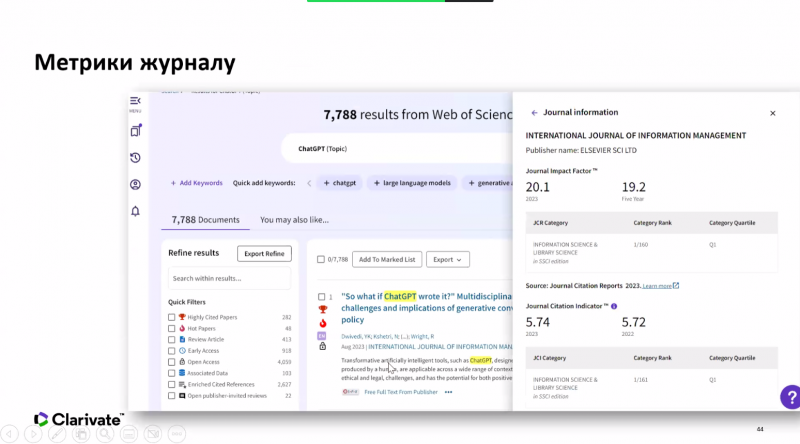Click external link icon next to Learn more
The width and height of the screenshot is (800, 444).
click(676, 286)
